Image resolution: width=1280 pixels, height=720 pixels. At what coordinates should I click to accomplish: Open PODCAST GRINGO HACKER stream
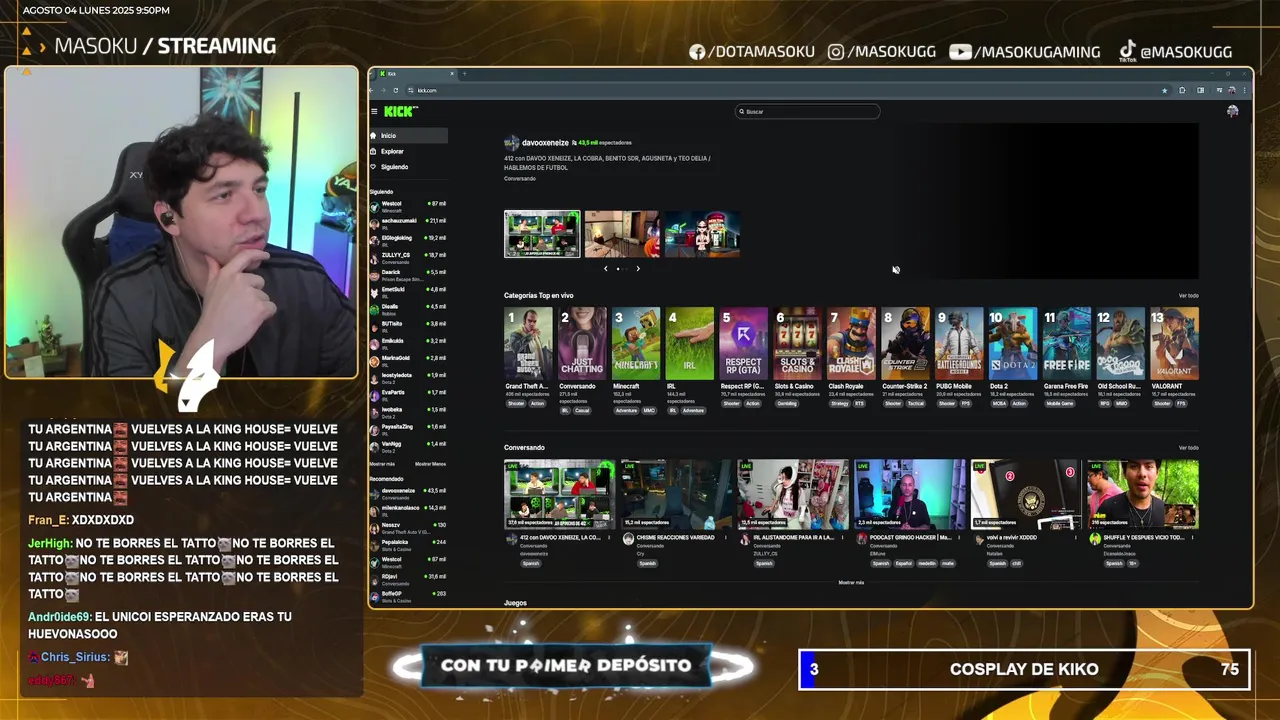[x=909, y=494]
